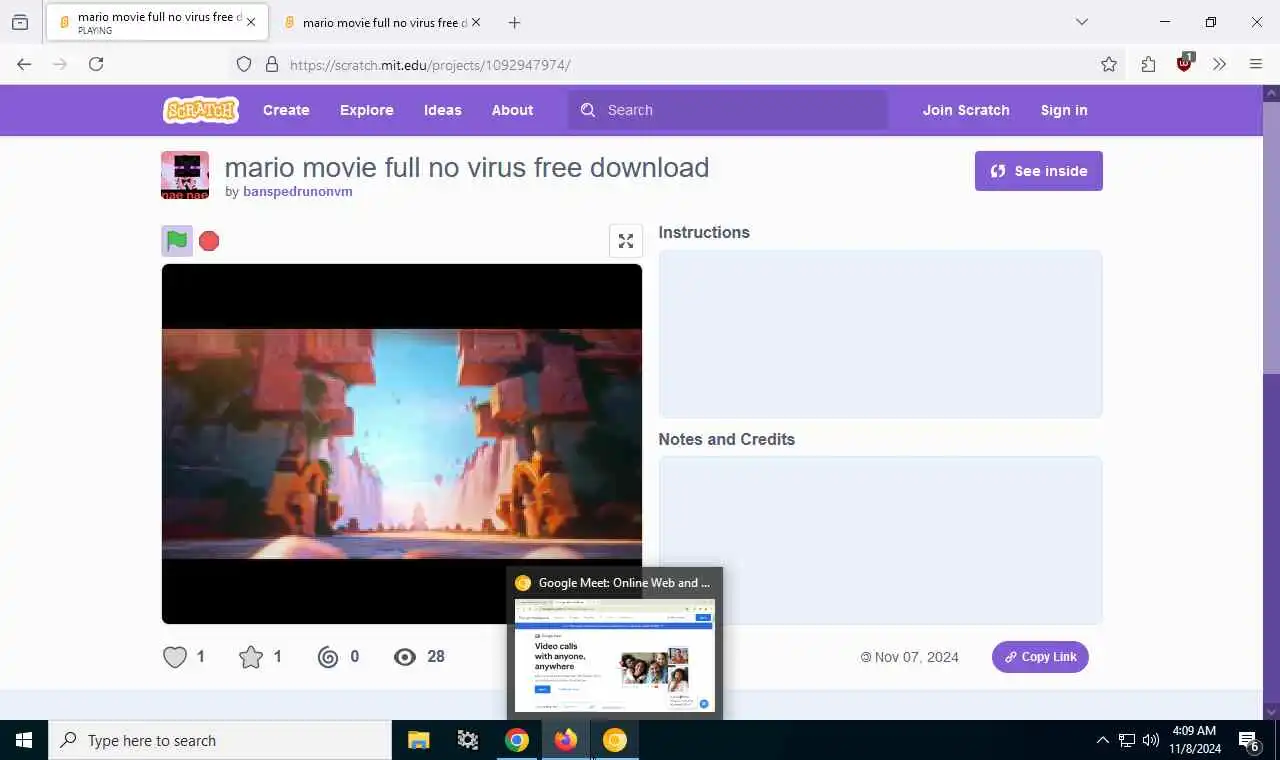Enter full screen mode for the stage
The width and height of the screenshot is (1280, 760).
click(626, 241)
